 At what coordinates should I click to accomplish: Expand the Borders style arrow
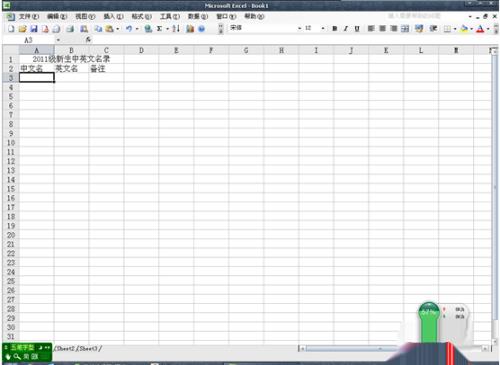455,29
